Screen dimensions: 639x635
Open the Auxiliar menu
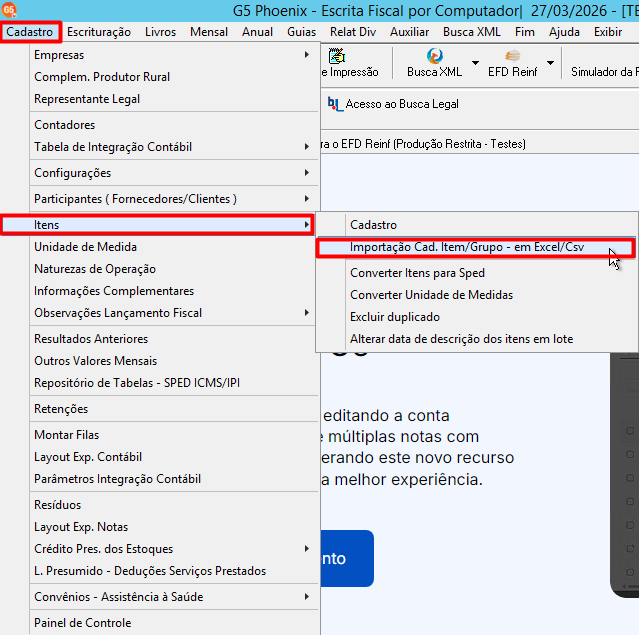pos(410,32)
